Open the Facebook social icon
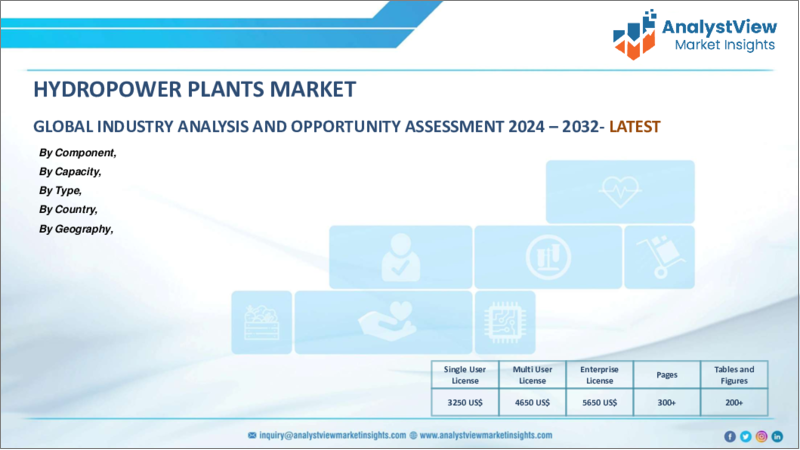Image resolution: width=800 pixels, height=450 pixels. tap(730, 436)
